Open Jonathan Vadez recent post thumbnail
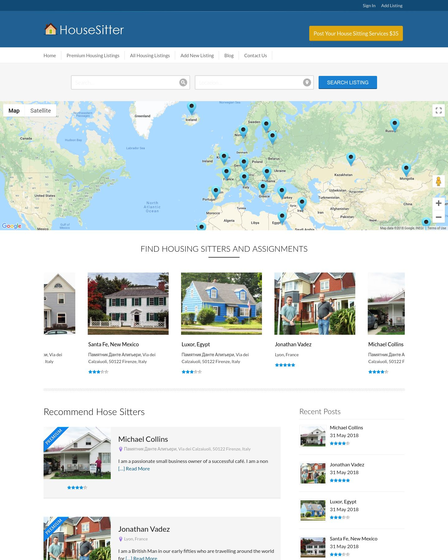The height and width of the screenshot is (560, 448). tap(313, 473)
